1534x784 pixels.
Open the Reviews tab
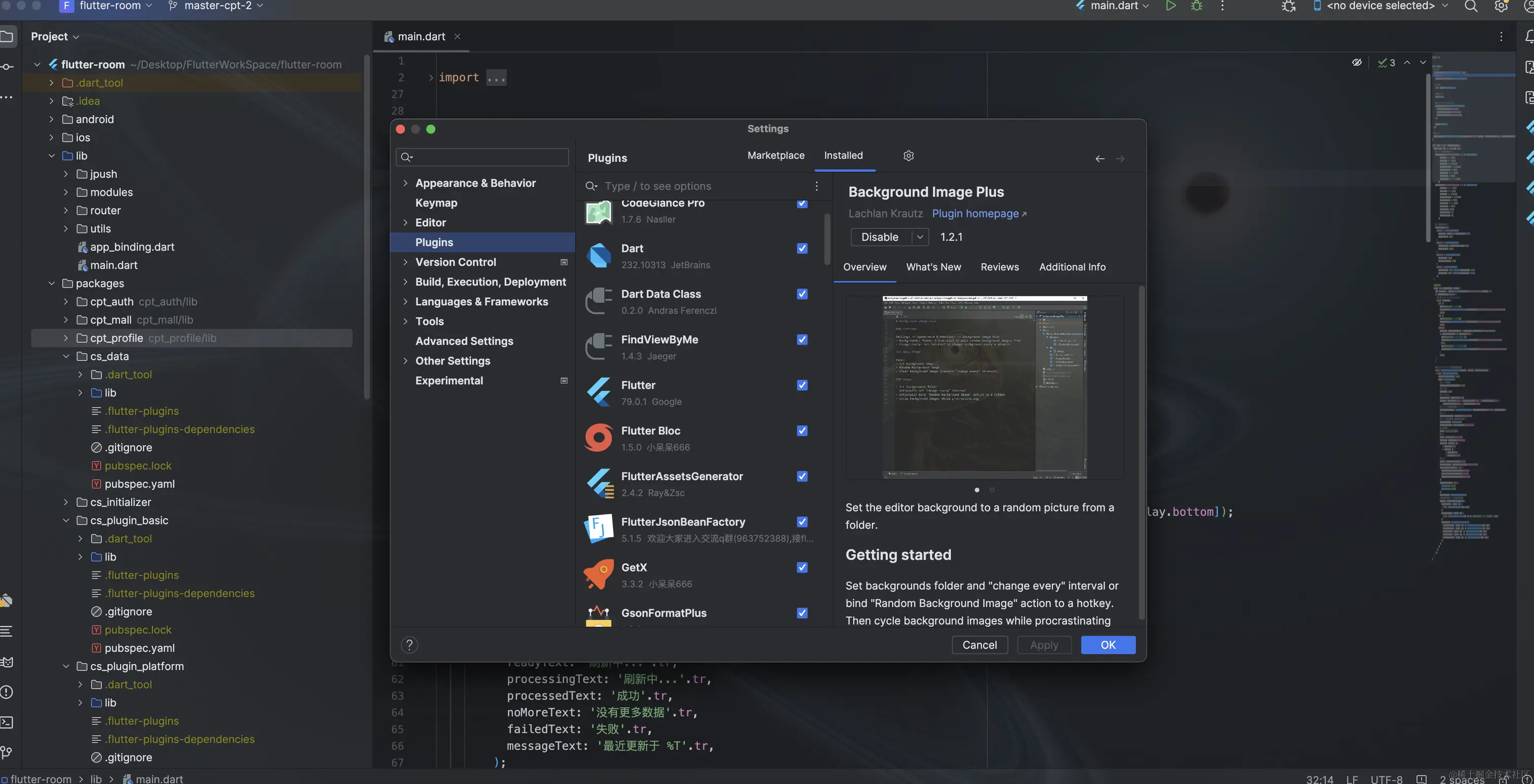(999, 267)
